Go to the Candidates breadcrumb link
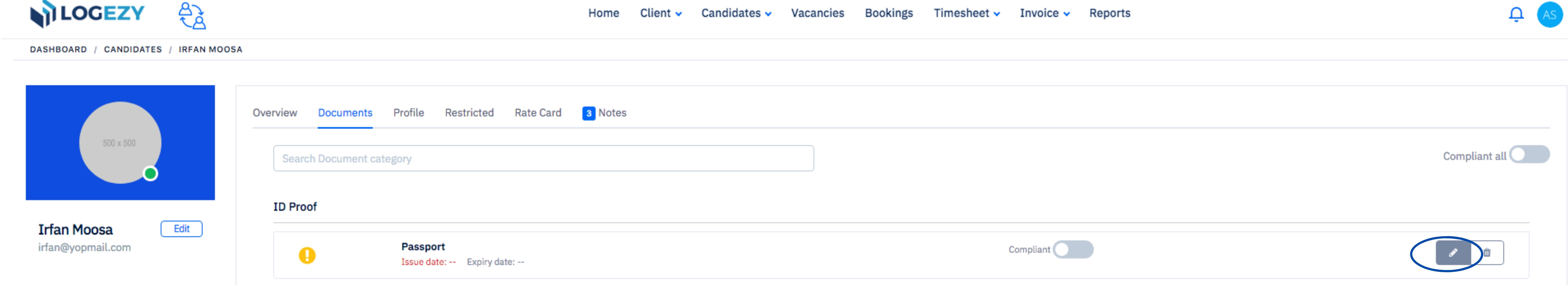1568x285 pixels. tap(133, 50)
